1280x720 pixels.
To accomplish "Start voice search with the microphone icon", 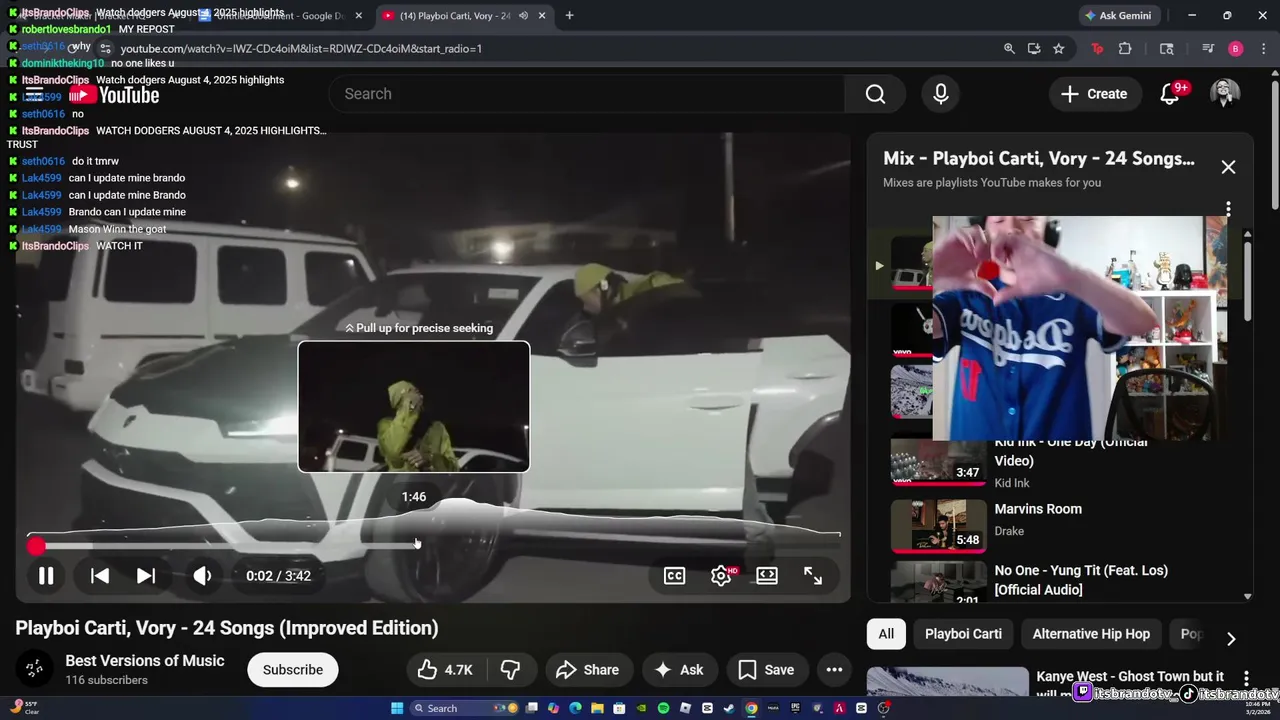I will tap(940, 94).
